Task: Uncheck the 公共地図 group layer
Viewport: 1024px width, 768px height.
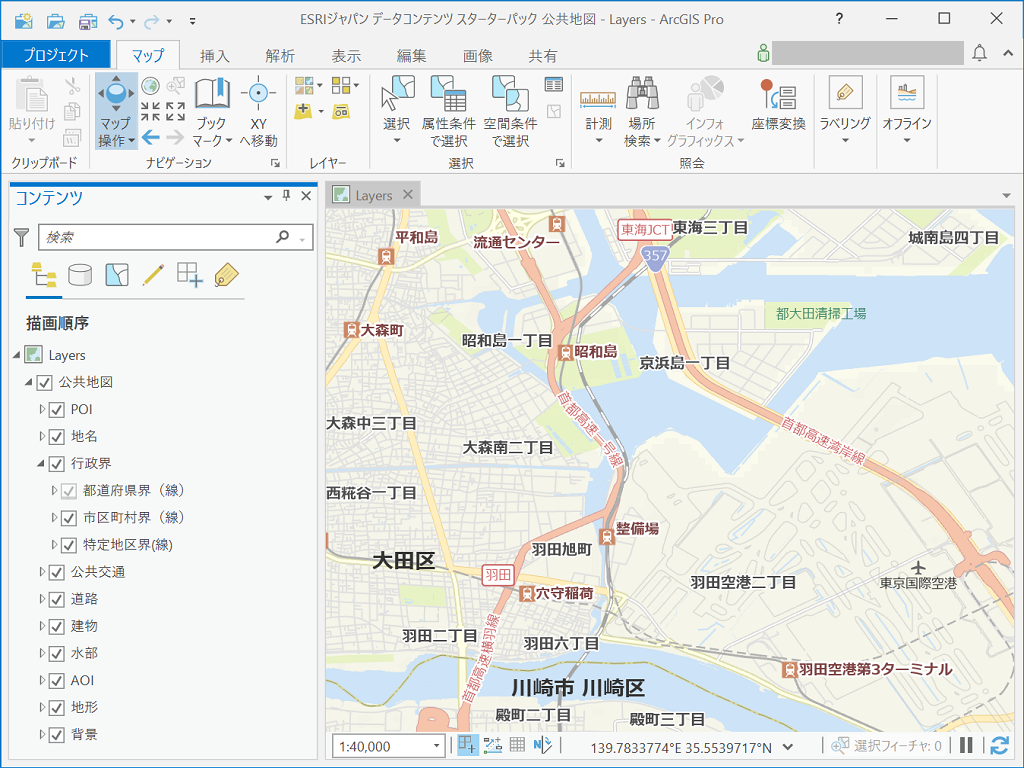Action: [44, 383]
